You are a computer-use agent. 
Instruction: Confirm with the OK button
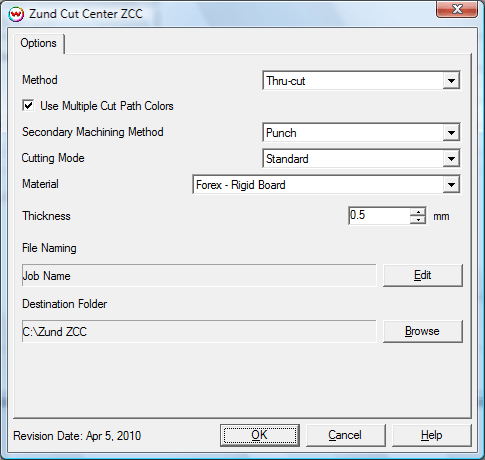point(260,435)
